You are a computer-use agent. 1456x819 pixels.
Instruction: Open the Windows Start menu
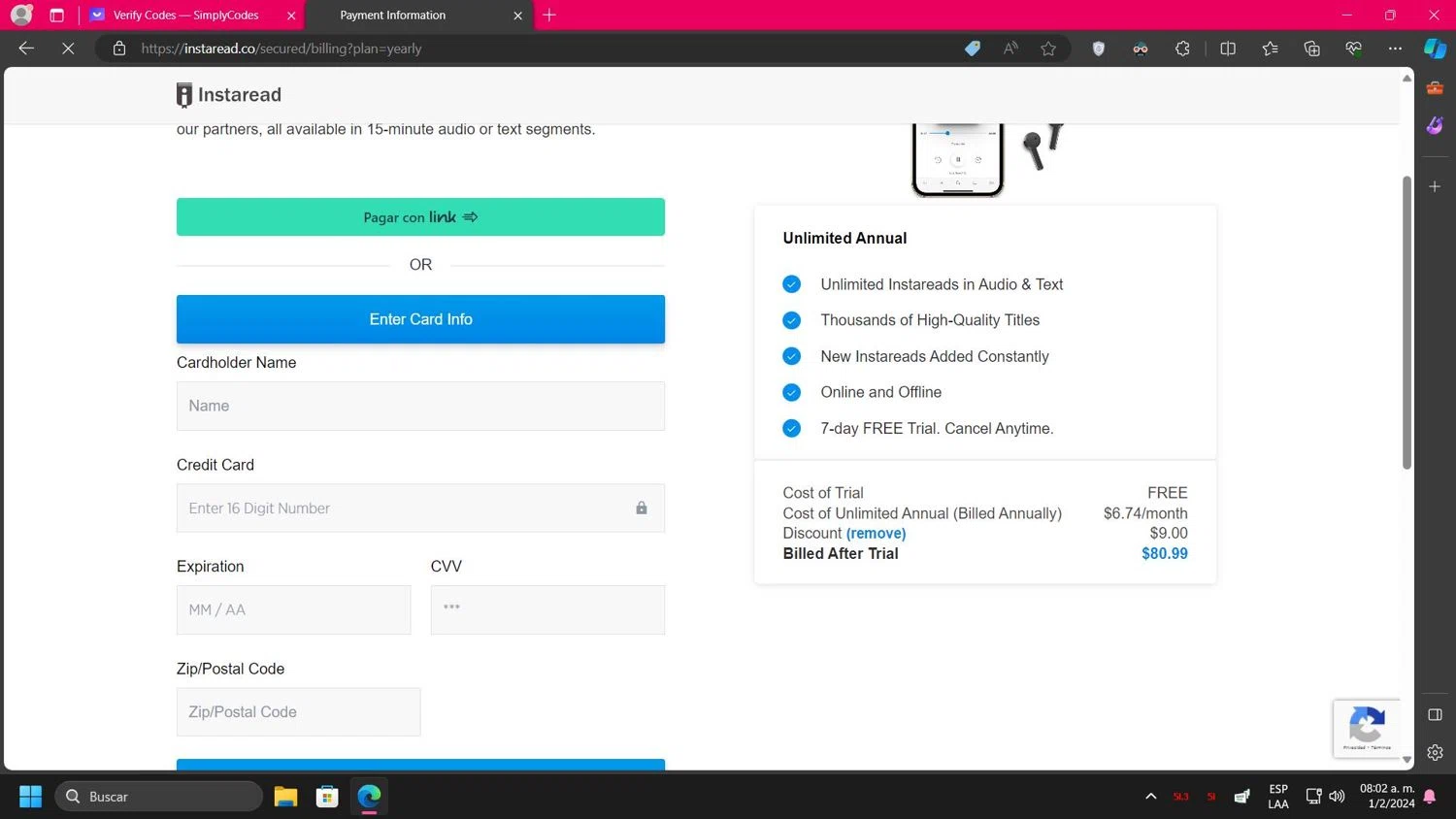30,797
